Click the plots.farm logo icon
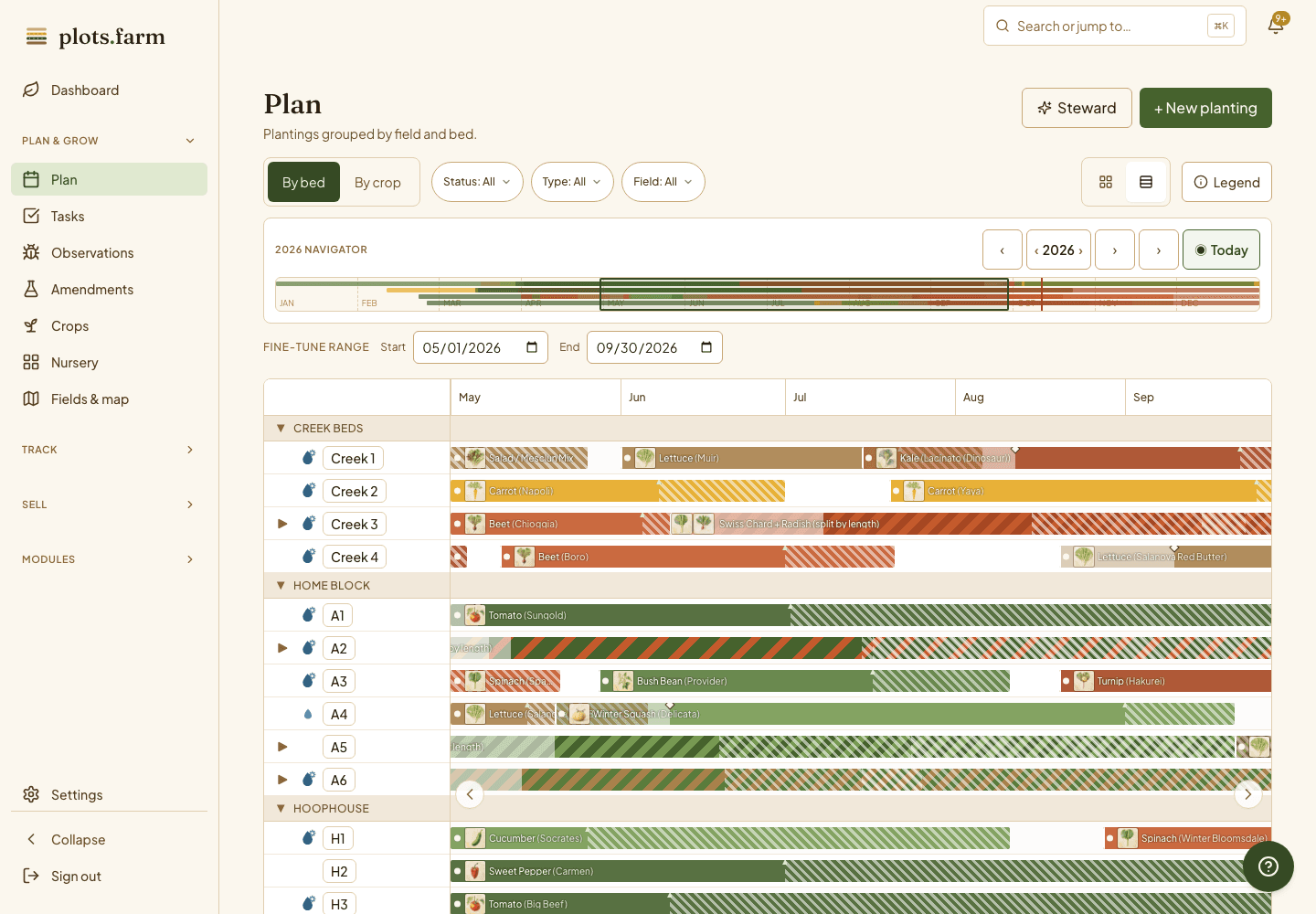The image size is (1316, 914). point(37,37)
